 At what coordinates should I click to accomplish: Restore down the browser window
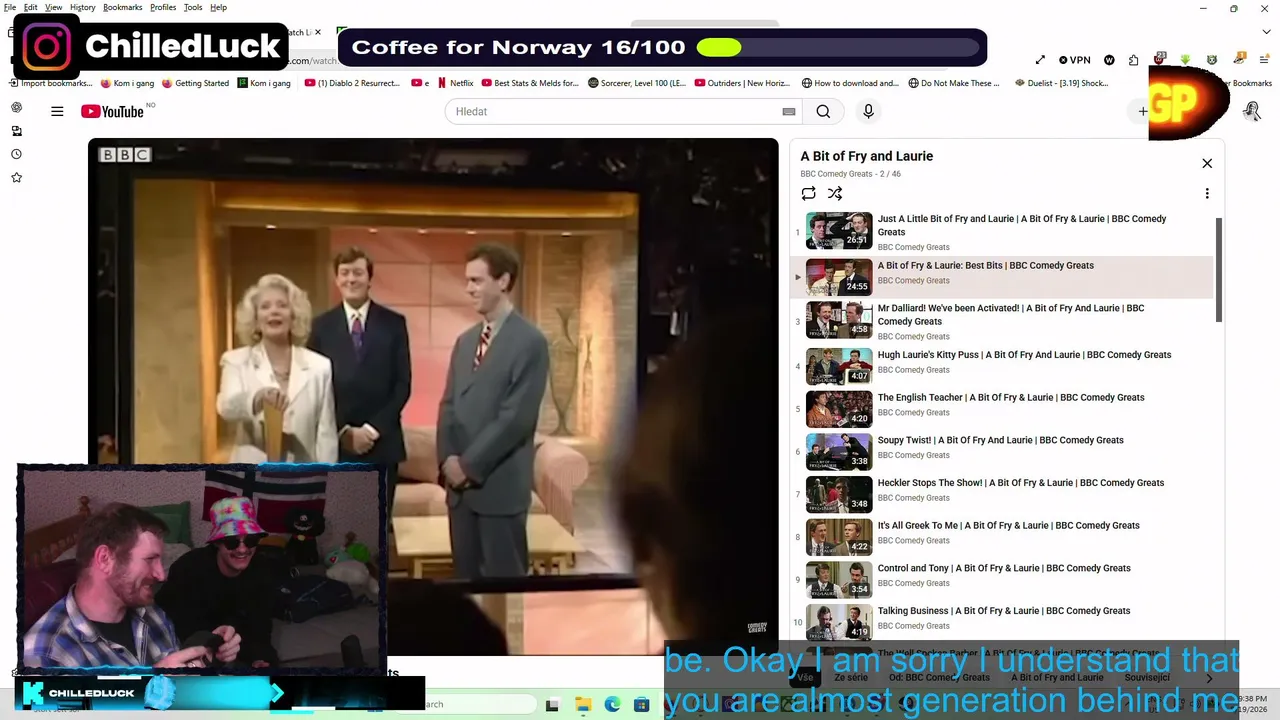pos(1233,8)
